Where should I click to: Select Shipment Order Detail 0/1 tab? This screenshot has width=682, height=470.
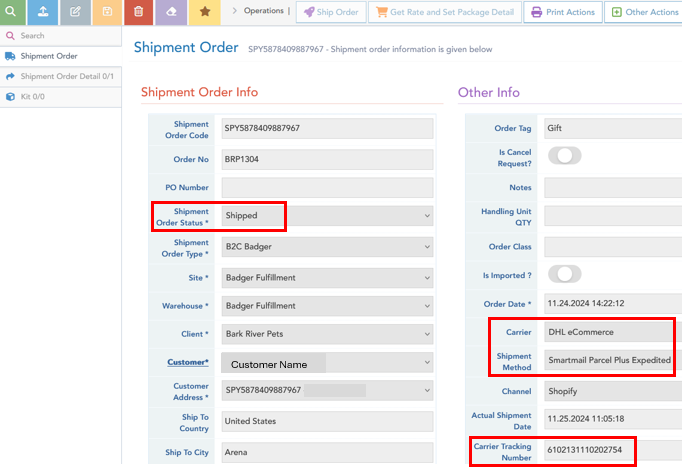tap(66, 76)
